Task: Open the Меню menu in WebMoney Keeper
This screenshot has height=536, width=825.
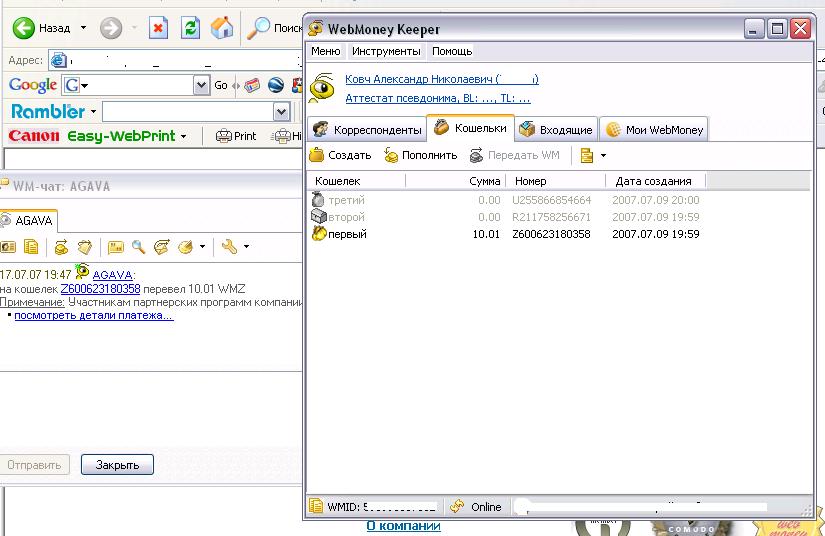Action: tap(326, 51)
